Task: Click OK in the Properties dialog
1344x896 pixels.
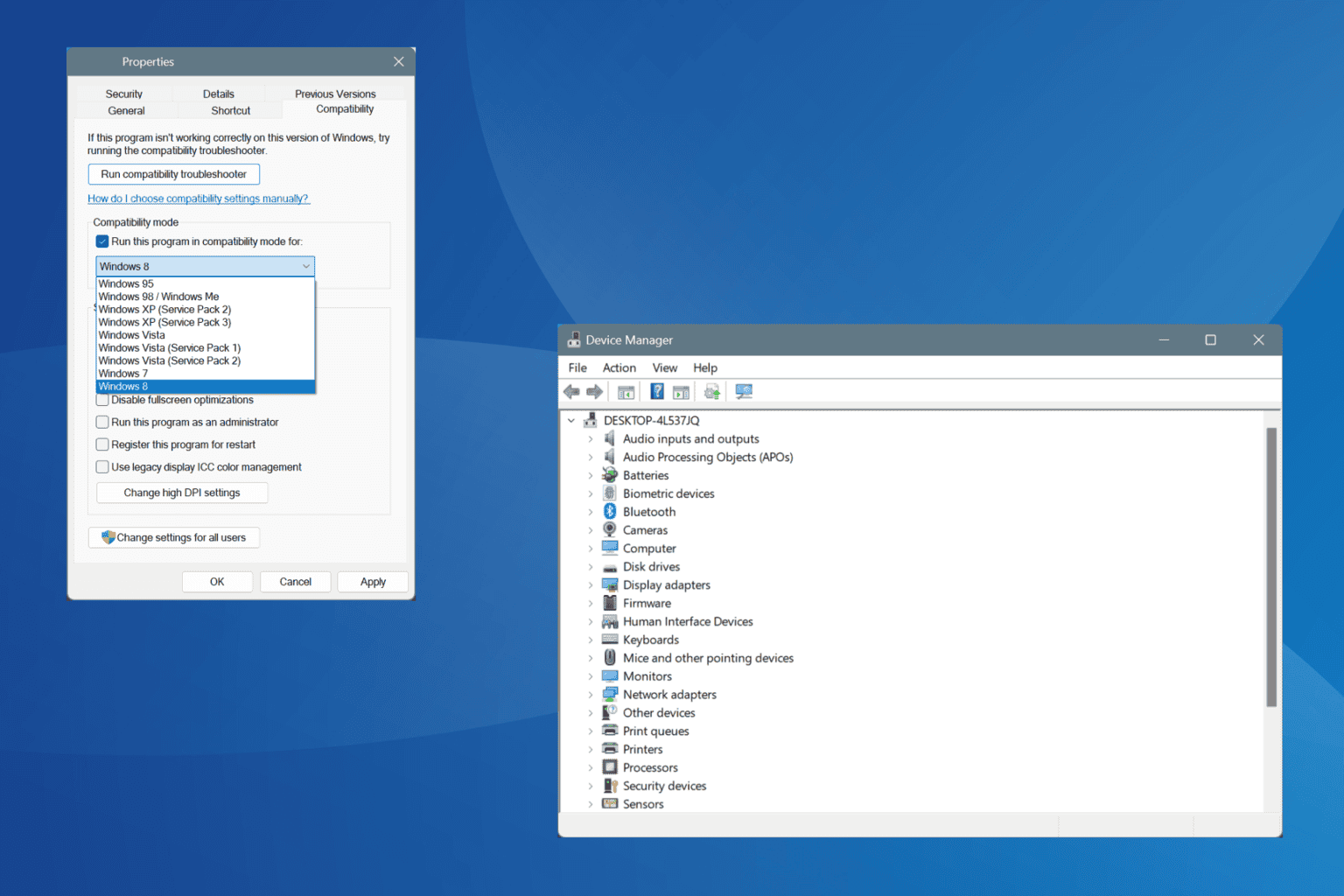Action: coord(217,582)
